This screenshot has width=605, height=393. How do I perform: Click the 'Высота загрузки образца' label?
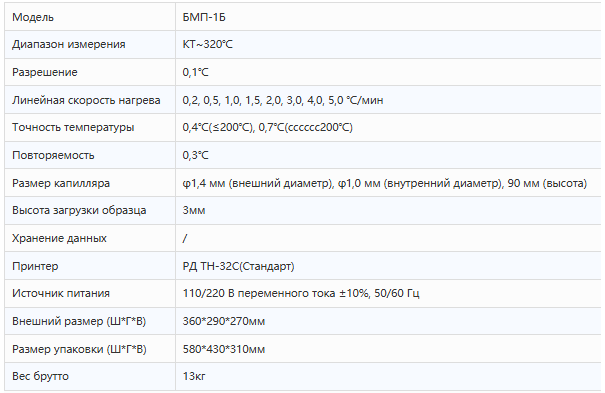tap(79, 210)
